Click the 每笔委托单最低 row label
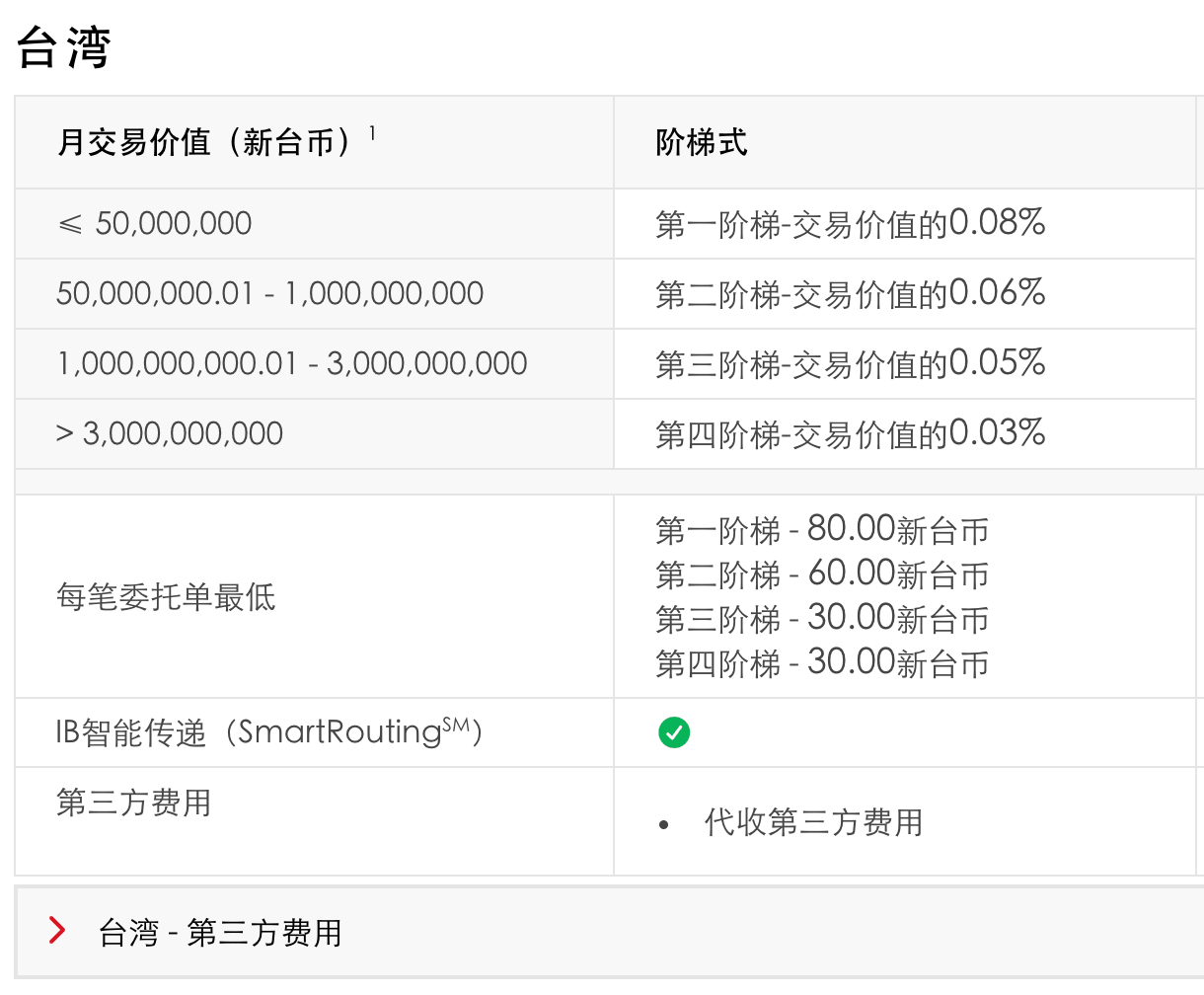 click(166, 597)
